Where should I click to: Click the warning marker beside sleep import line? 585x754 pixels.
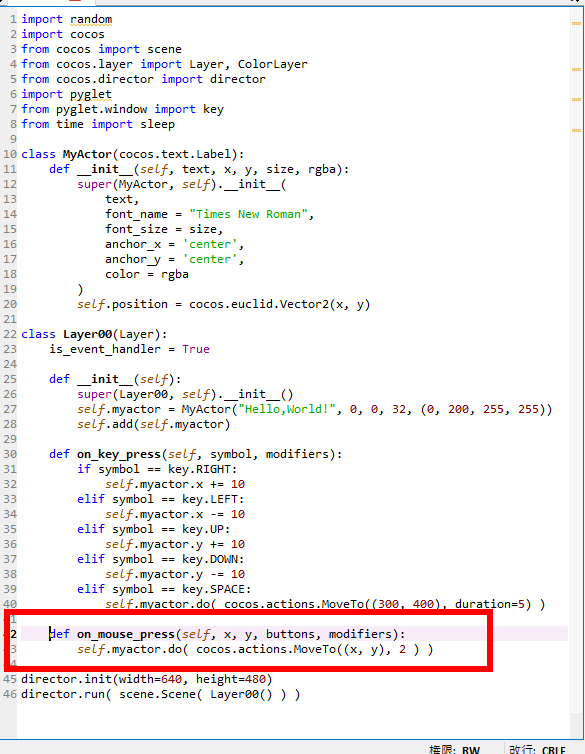[x=576, y=130]
